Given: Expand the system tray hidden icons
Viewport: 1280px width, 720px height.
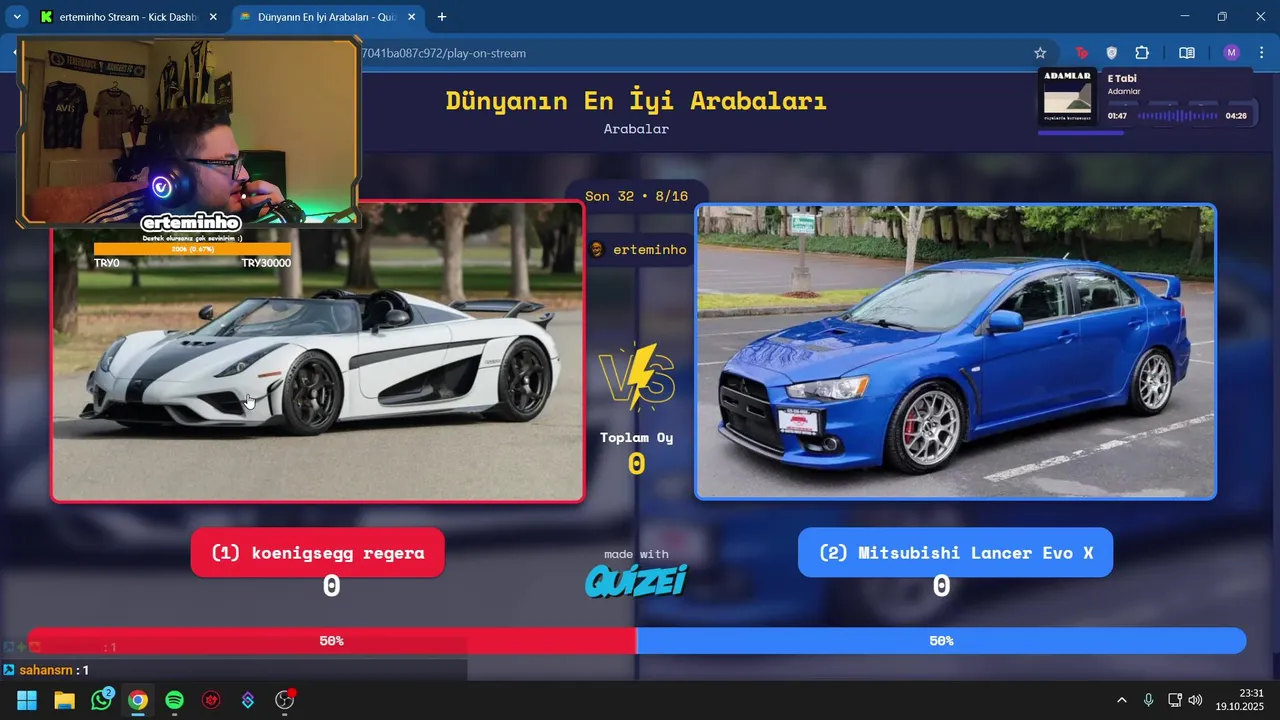Looking at the screenshot, I should pos(1122,700).
